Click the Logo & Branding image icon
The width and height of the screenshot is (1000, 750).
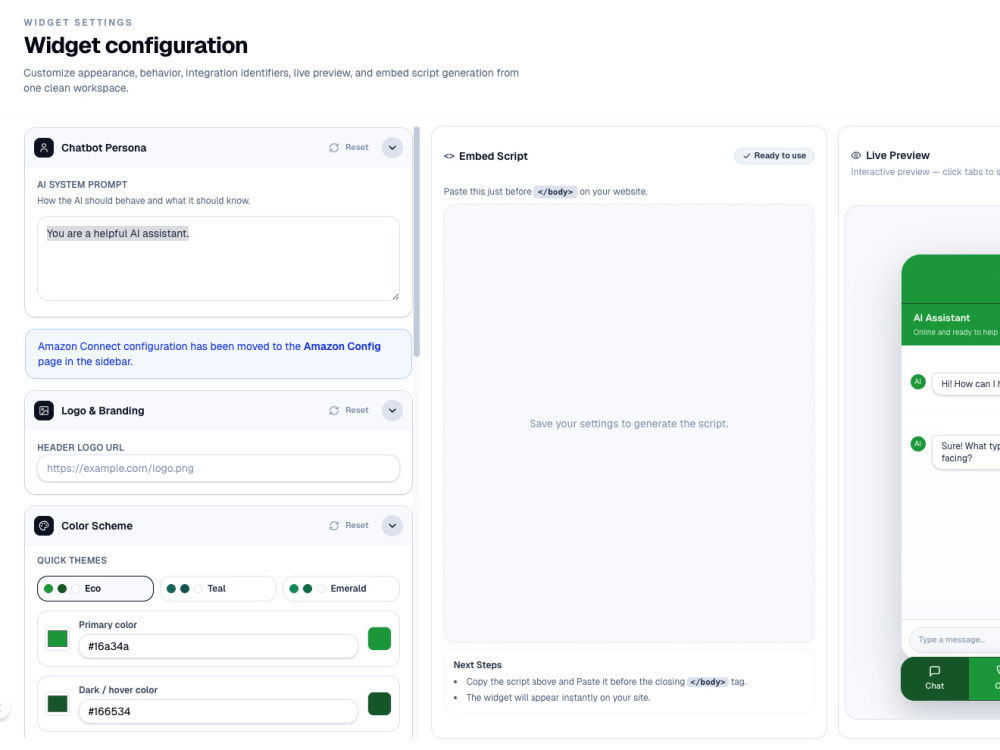[x=44, y=411]
